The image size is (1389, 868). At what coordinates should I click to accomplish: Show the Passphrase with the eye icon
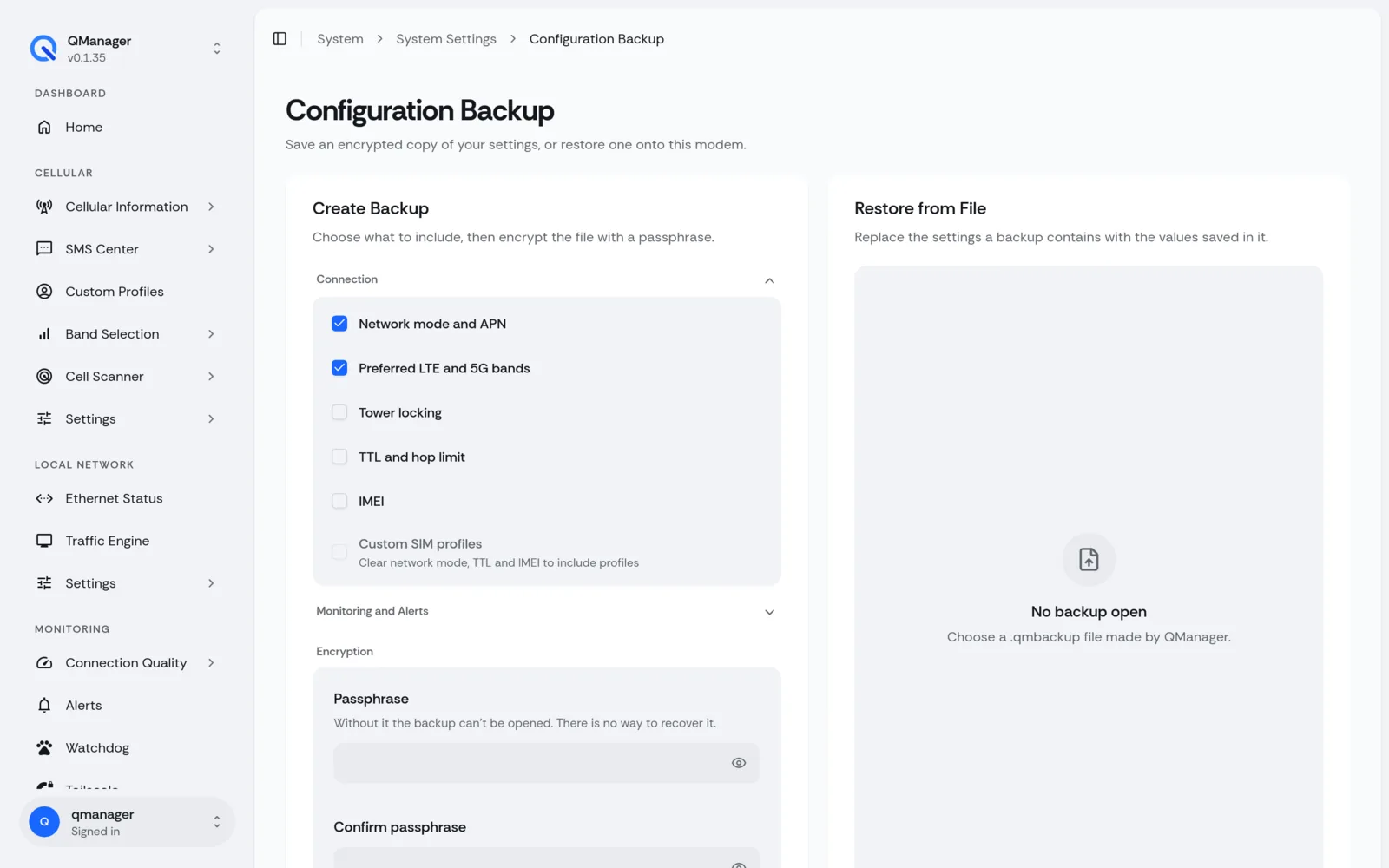[x=739, y=764]
